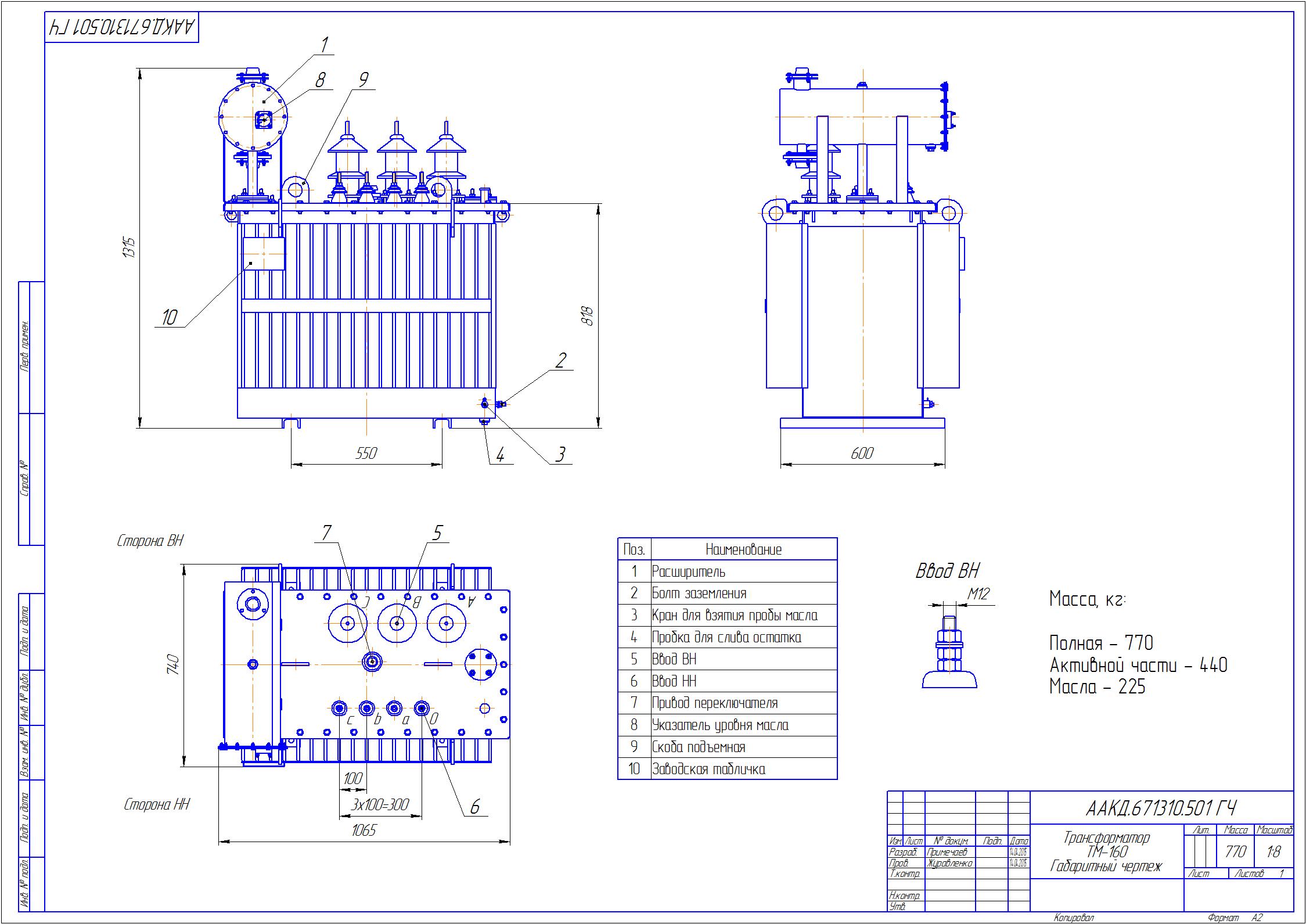
Task: Select the 'Листов 1' cell
Action: tap(1261, 873)
